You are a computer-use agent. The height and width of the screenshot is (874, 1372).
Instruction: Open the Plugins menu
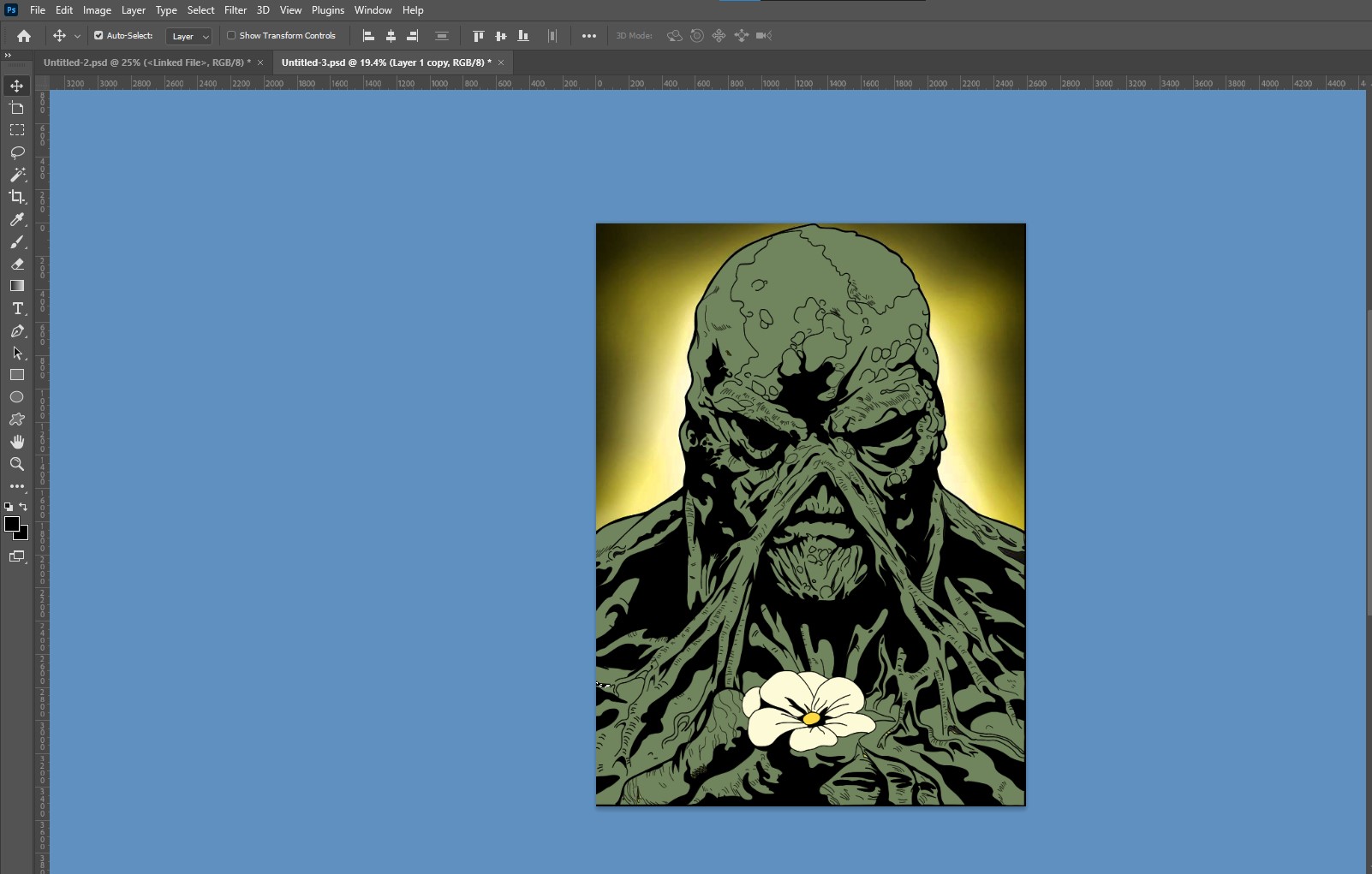tap(327, 10)
